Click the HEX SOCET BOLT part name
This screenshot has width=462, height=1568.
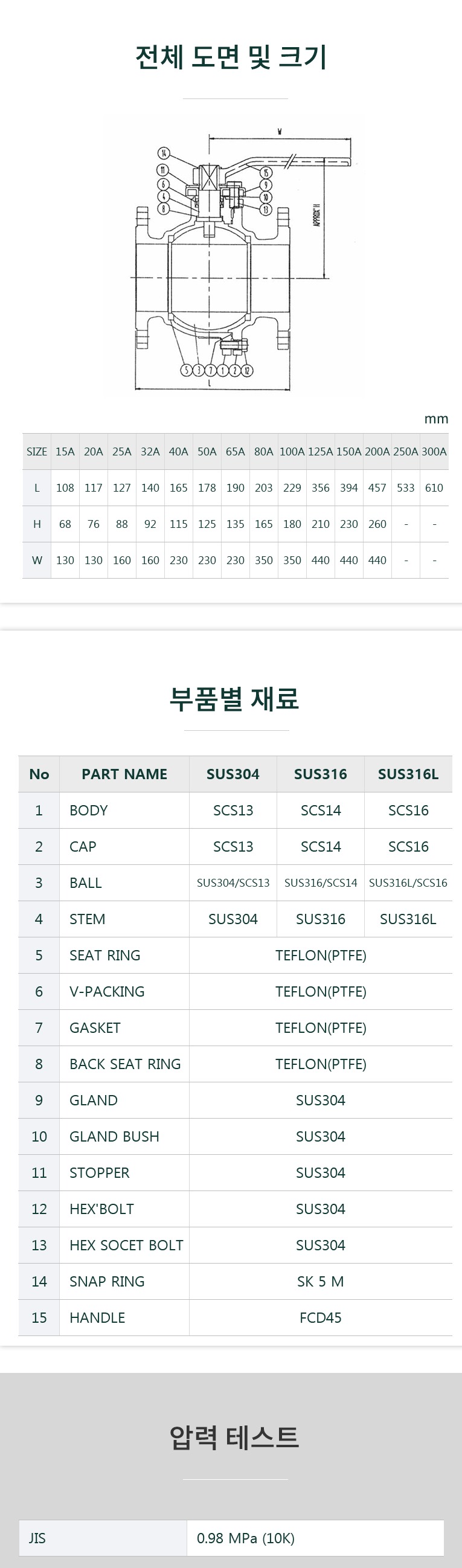point(126,1245)
